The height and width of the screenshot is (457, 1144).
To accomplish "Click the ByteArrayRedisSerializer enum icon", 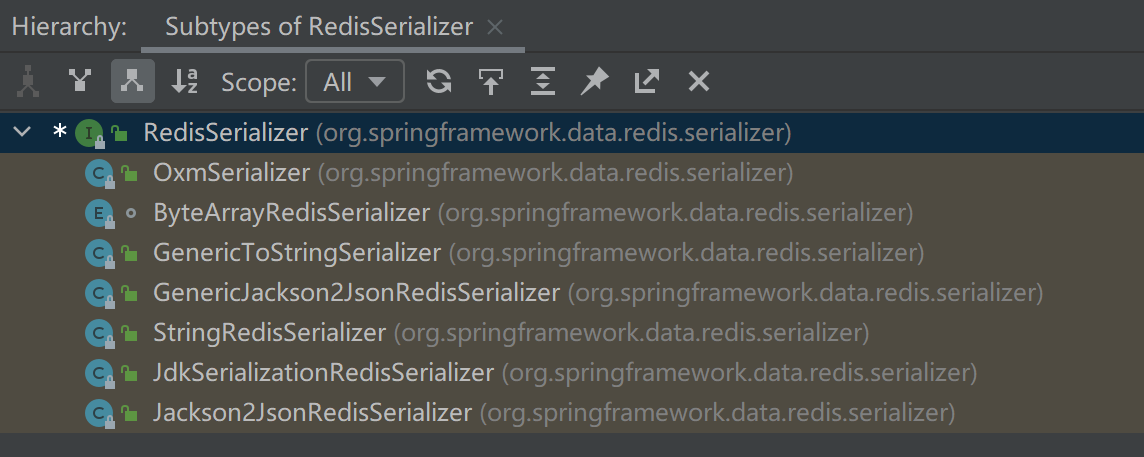I will (97, 213).
